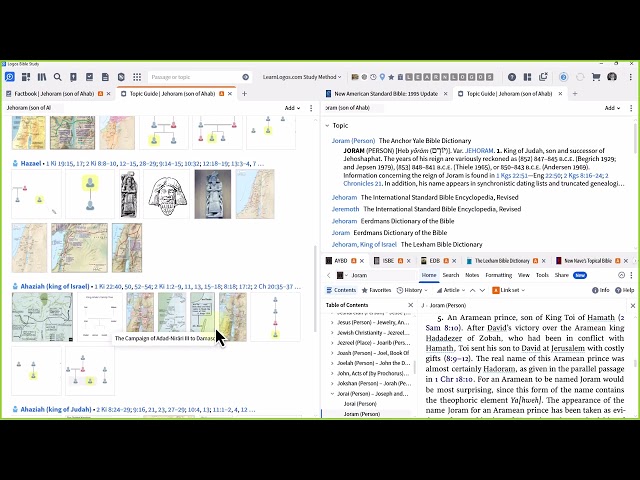
Task: Open the Notes ribbon tab
Action: click(472, 275)
